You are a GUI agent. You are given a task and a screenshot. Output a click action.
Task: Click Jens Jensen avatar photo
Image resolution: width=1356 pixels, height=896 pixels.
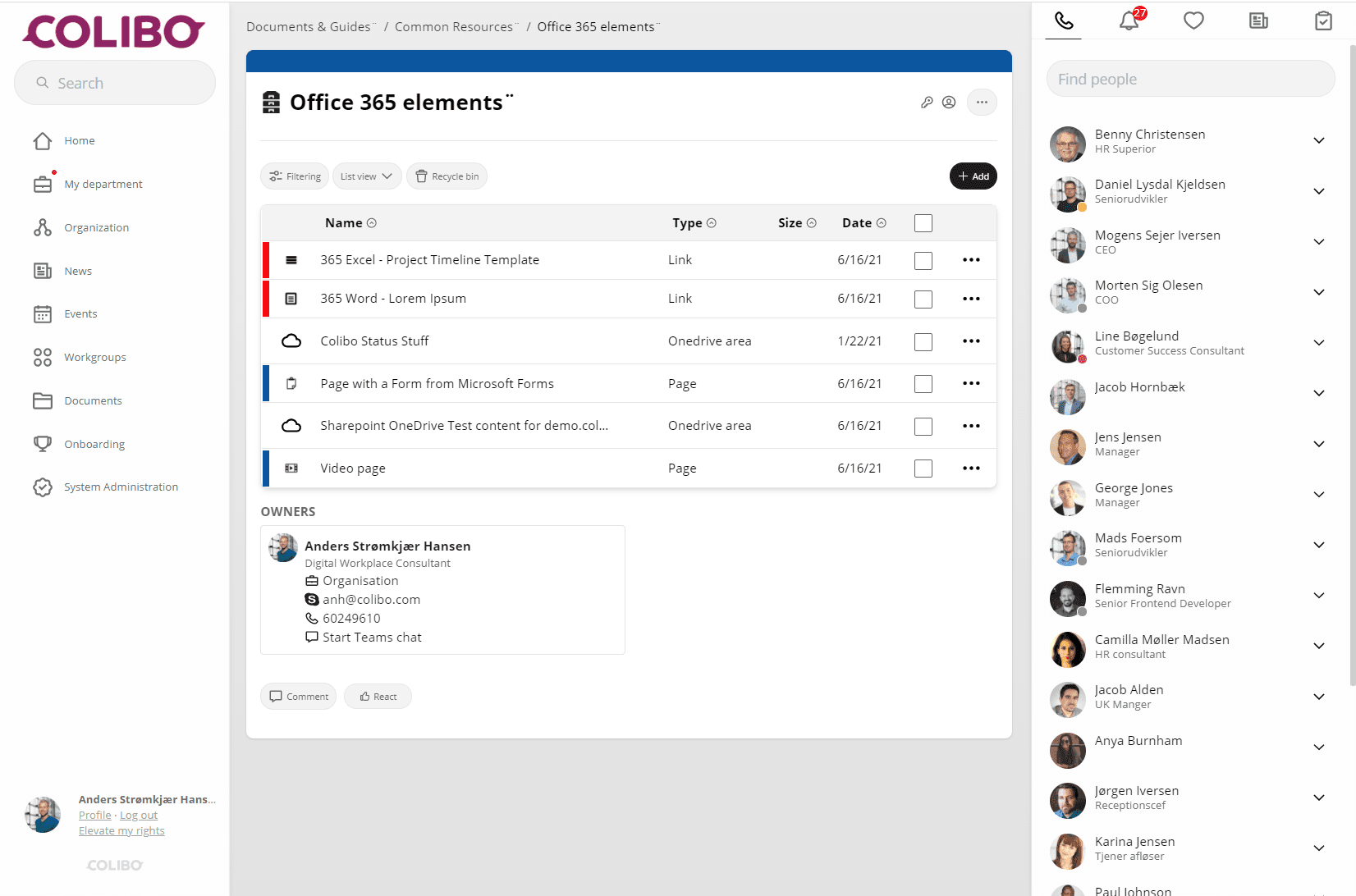[1068, 447]
